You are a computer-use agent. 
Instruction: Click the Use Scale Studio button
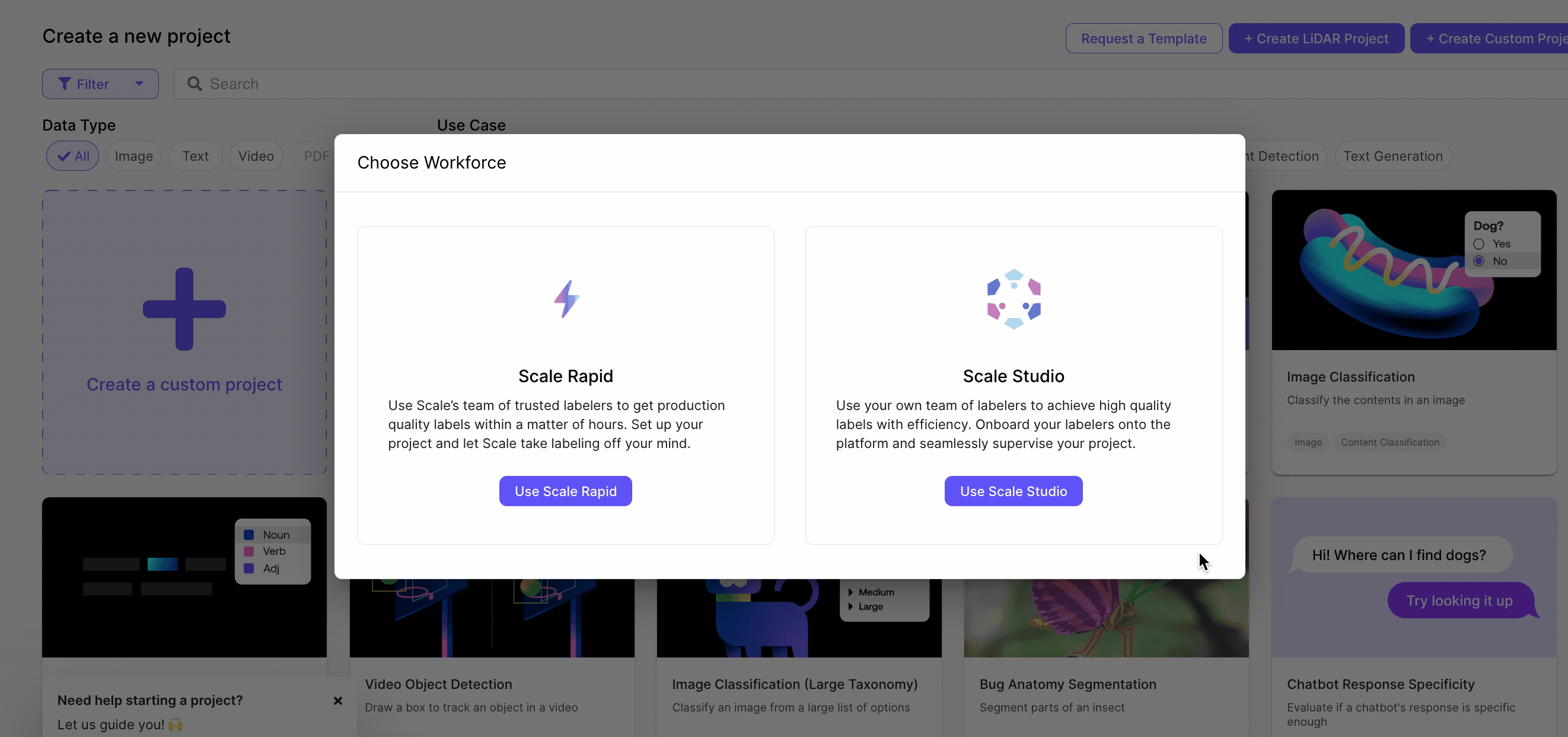(1014, 491)
